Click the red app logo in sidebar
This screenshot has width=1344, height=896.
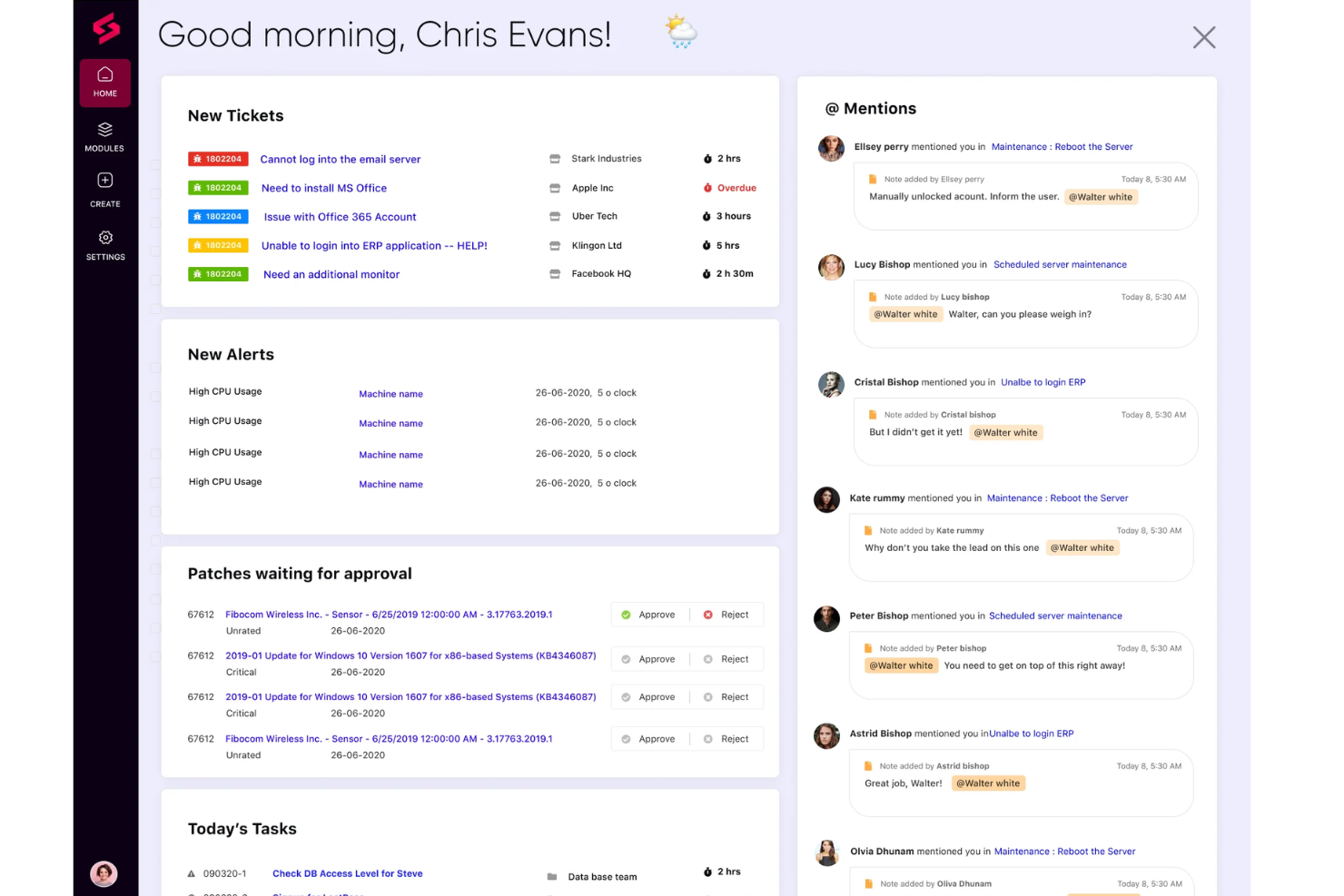pyautogui.click(x=105, y=28)
